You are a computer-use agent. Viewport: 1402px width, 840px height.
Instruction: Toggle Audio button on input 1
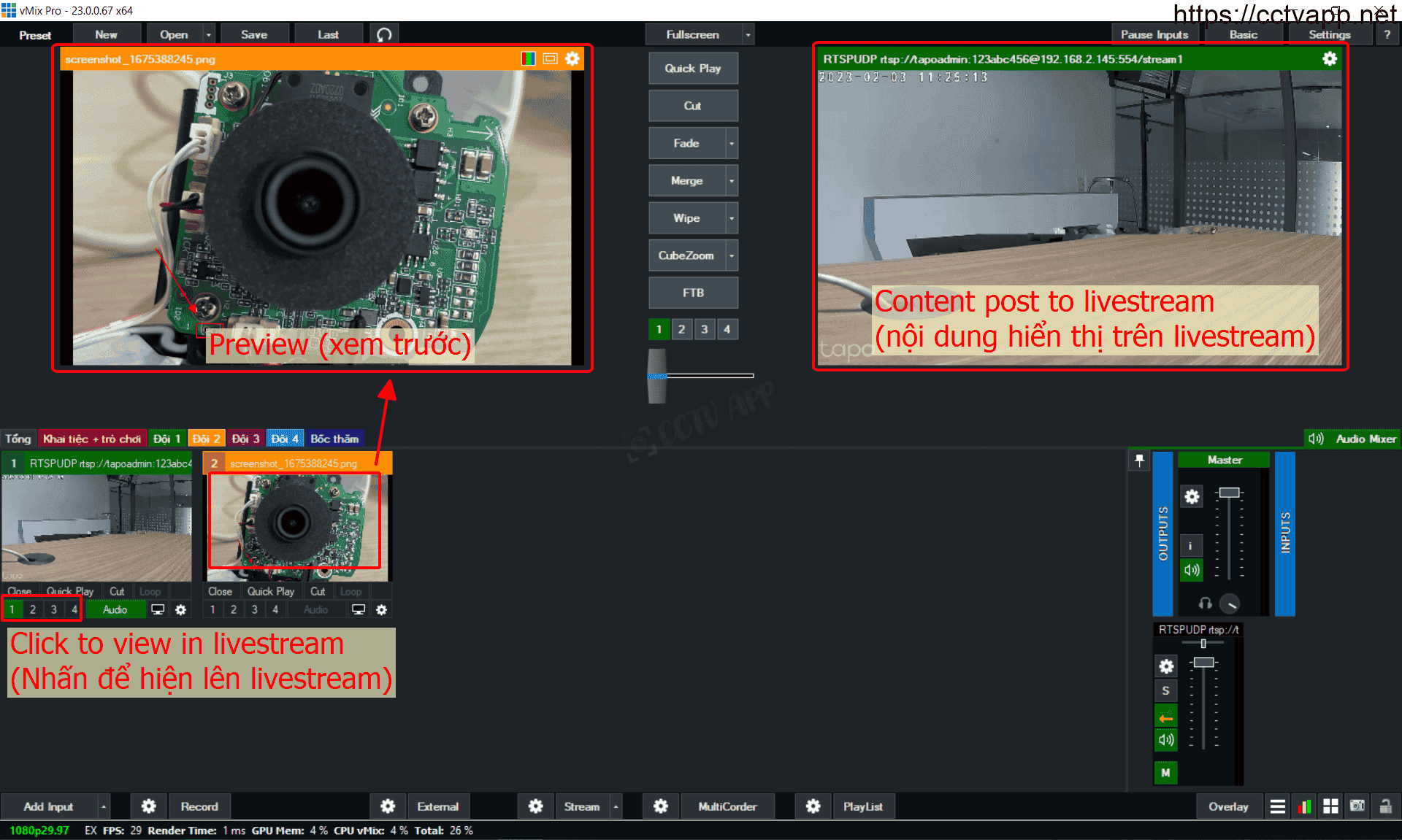[x=115, y=609]
